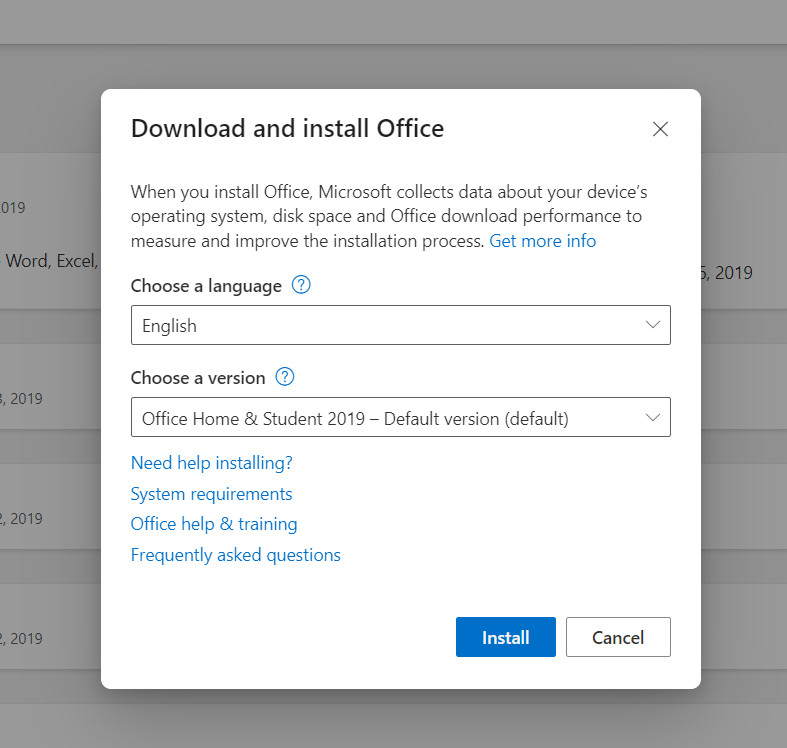Close the Download and install Office dialog
787x748 pixels.
[x=660, y=129]
